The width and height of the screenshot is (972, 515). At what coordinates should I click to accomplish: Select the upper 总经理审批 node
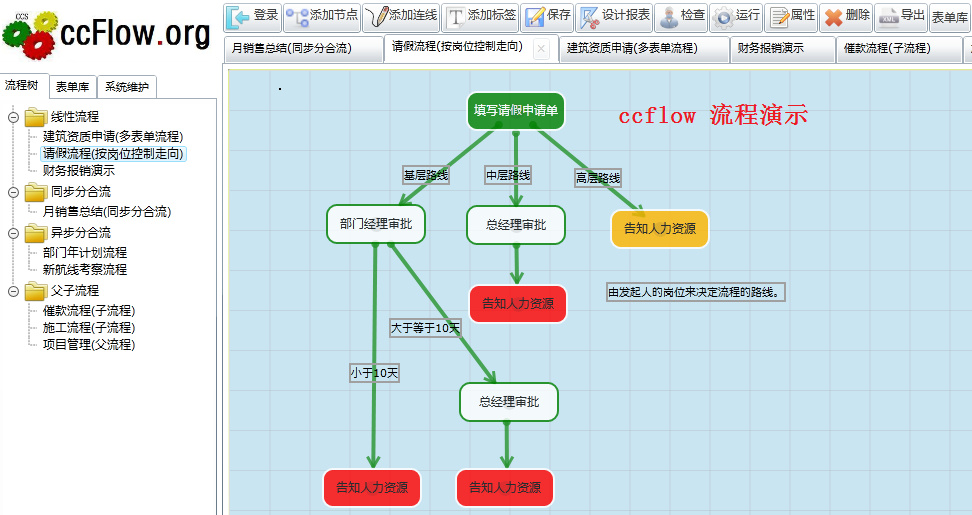click(516, 225)
